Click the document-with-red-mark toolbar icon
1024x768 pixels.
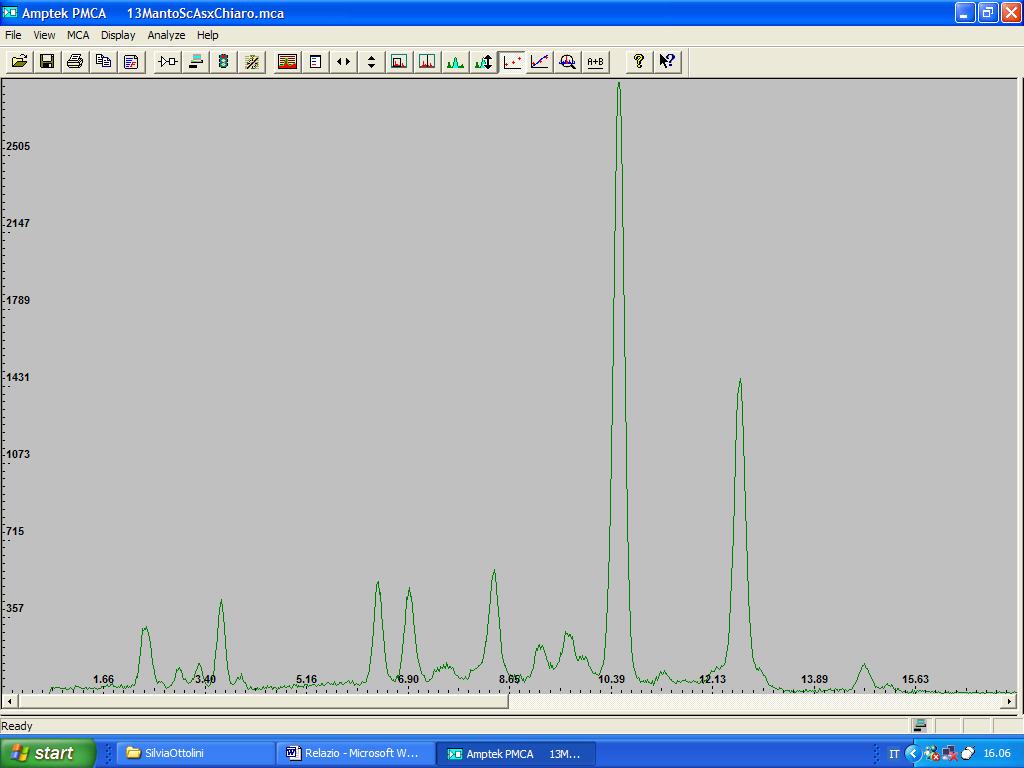[131, 61]
